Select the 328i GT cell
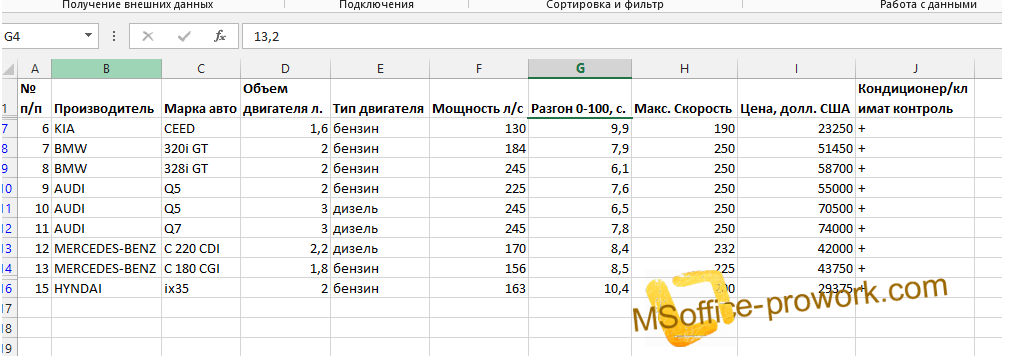The height and width of the screenshot is (364, 1009). [201, 168]
